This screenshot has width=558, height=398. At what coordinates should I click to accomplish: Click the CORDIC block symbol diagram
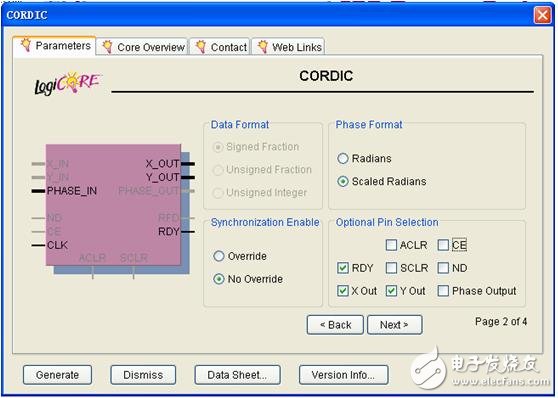click(x=113, y=210)
